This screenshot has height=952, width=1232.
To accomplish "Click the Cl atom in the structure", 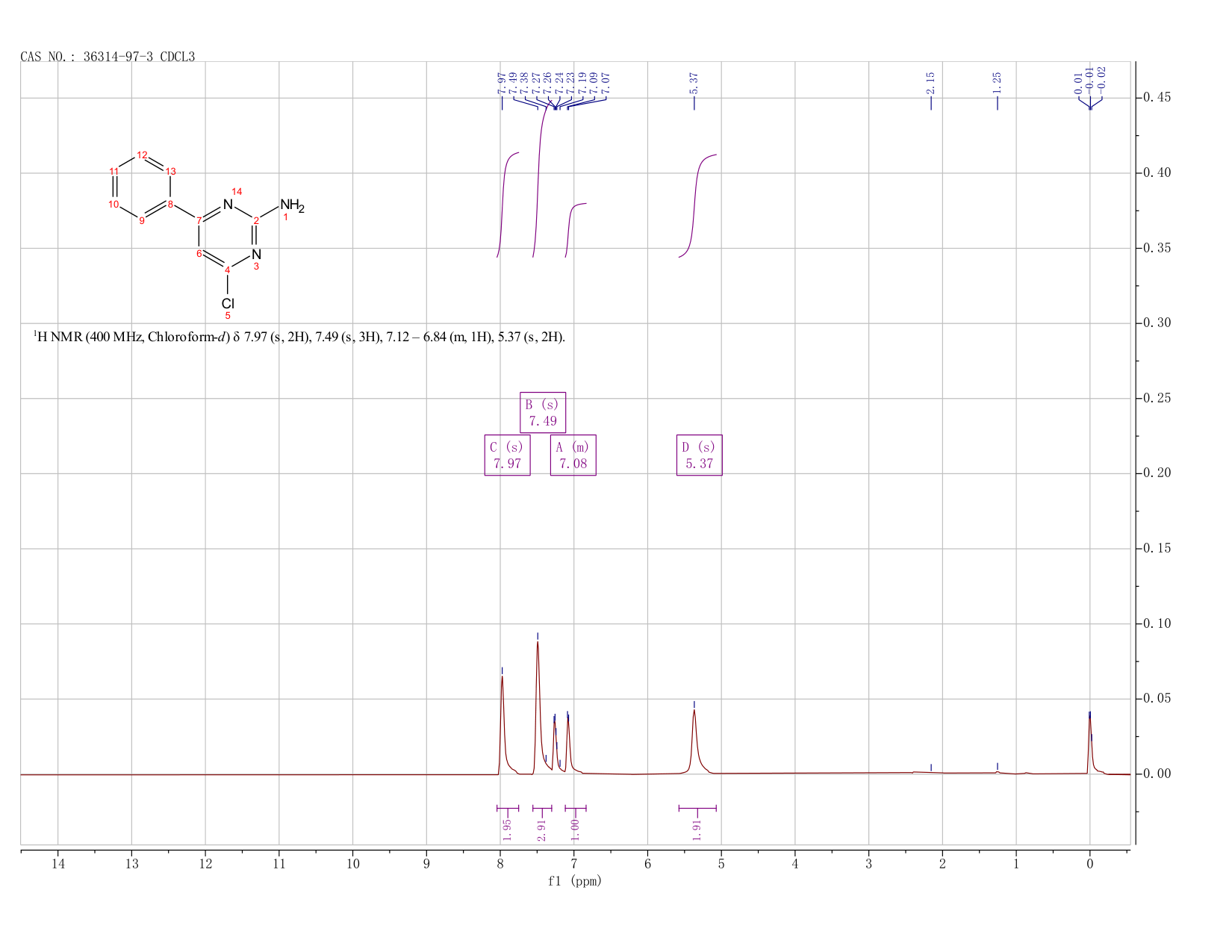I will point(228,303).
